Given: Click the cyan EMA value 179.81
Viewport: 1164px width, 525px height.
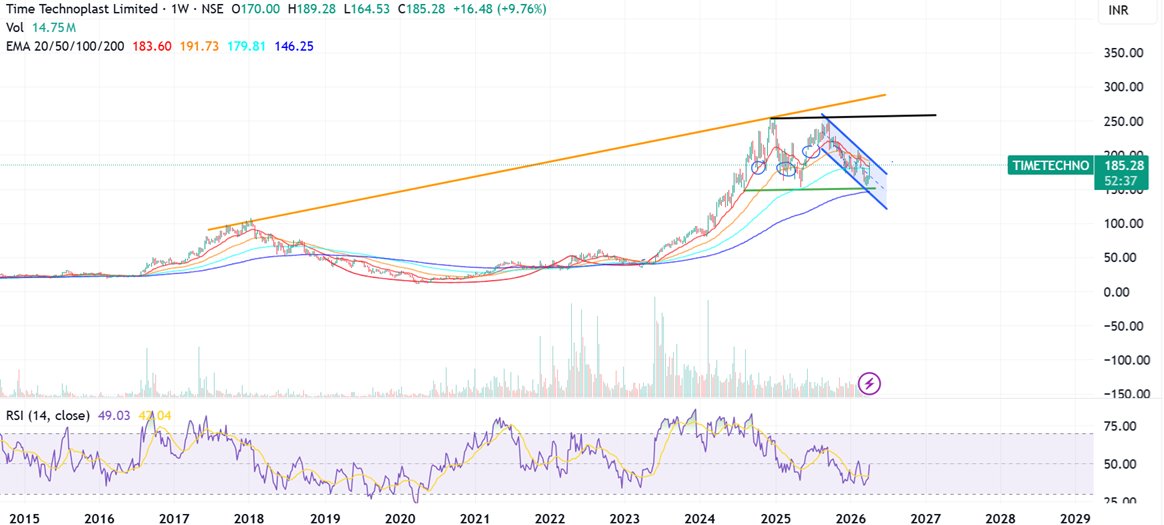Looking at the screenshot, I should [x=246, y=46].
